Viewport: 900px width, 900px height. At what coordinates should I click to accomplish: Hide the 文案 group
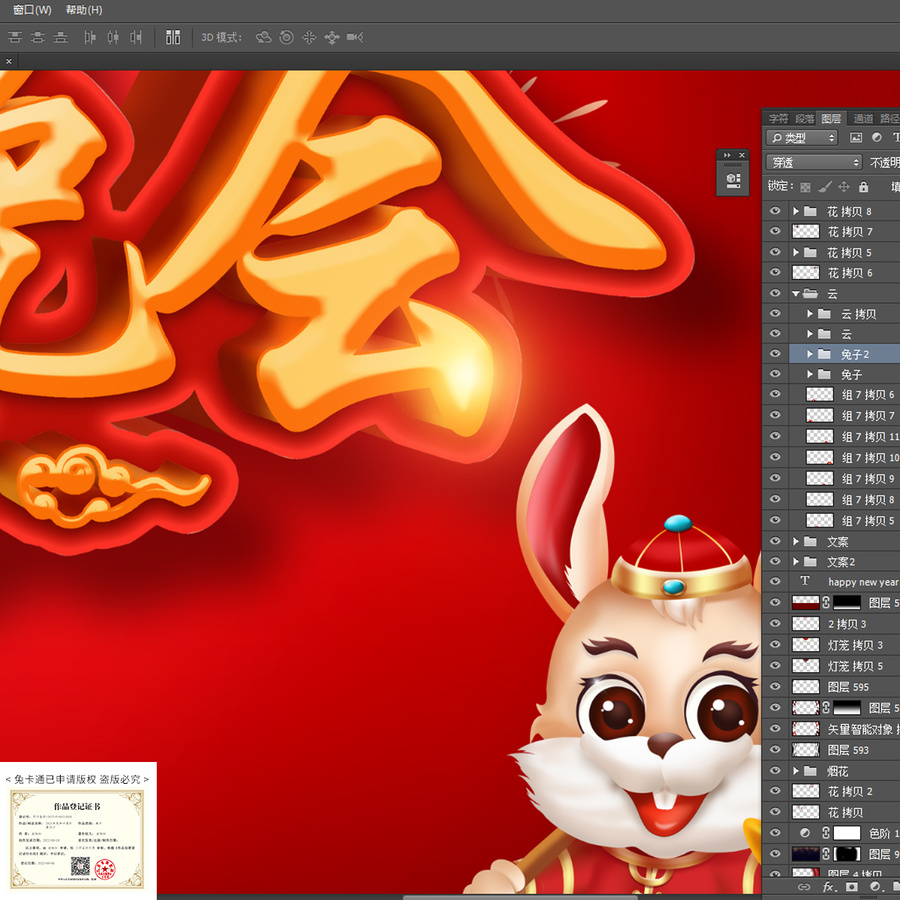tap(775, 541)
